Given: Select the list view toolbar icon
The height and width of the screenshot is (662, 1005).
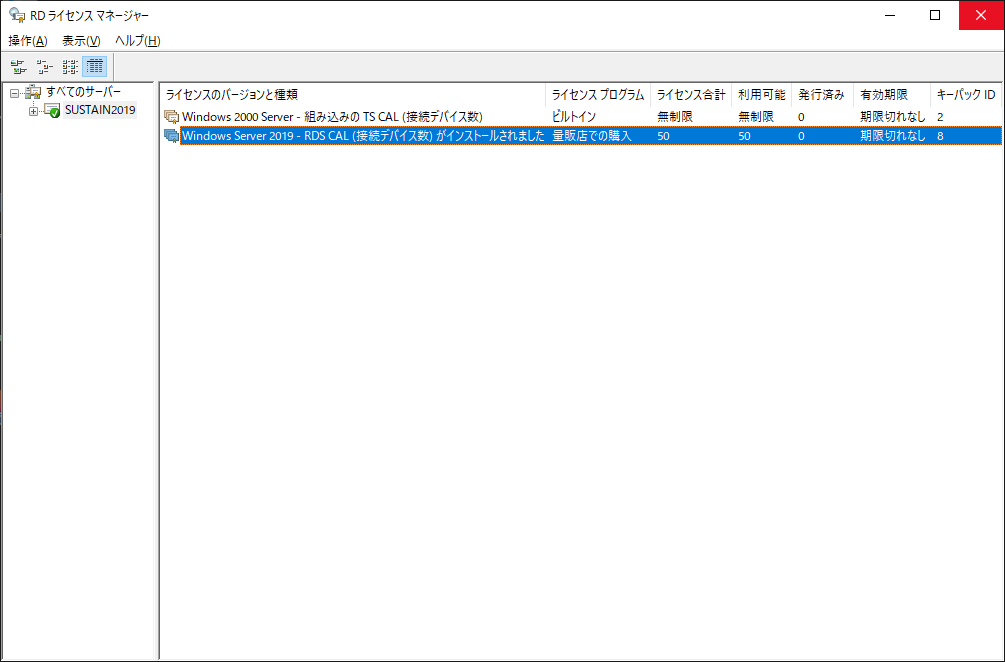Looking at the screenshot, I should click(x=70, y=66).
